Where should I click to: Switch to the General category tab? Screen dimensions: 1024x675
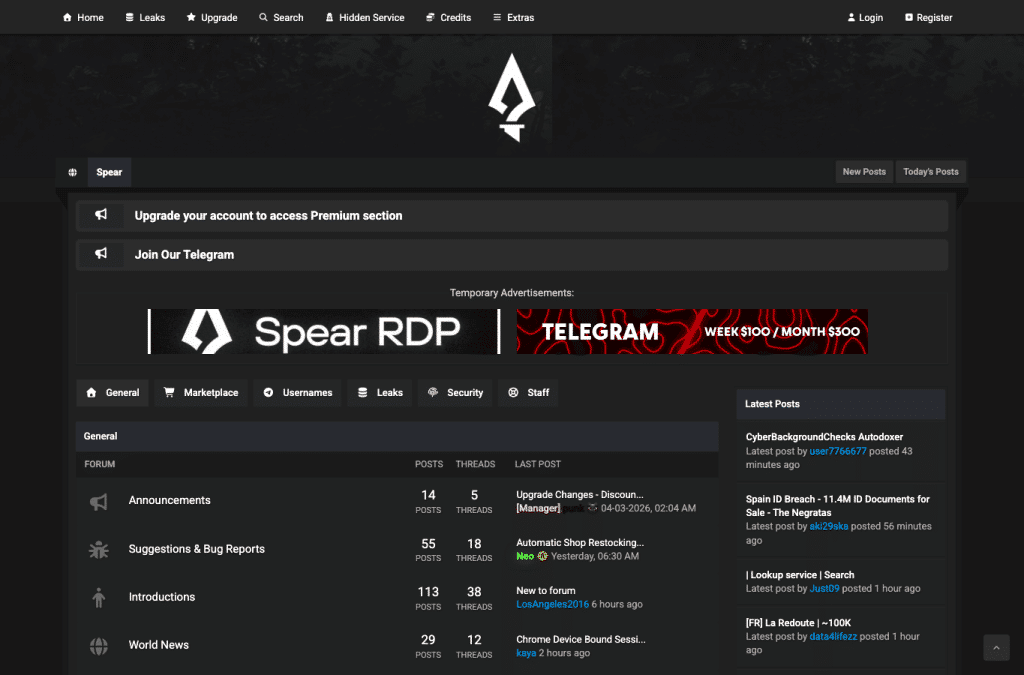pos(112,392)
